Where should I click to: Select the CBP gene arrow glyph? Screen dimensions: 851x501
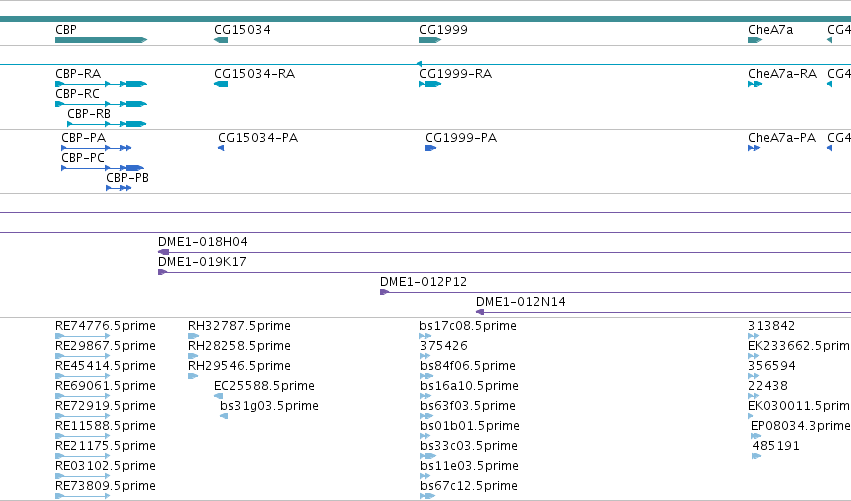pos(101,40)
